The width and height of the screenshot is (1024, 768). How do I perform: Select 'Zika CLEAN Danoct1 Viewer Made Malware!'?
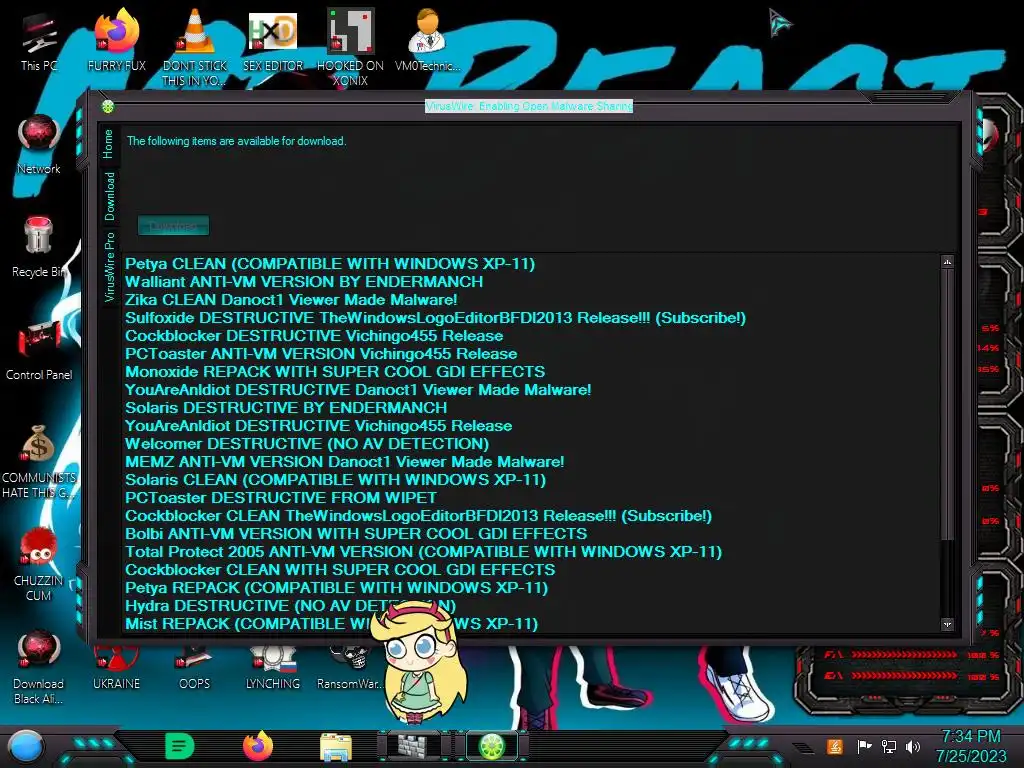(x=291, y=300)
